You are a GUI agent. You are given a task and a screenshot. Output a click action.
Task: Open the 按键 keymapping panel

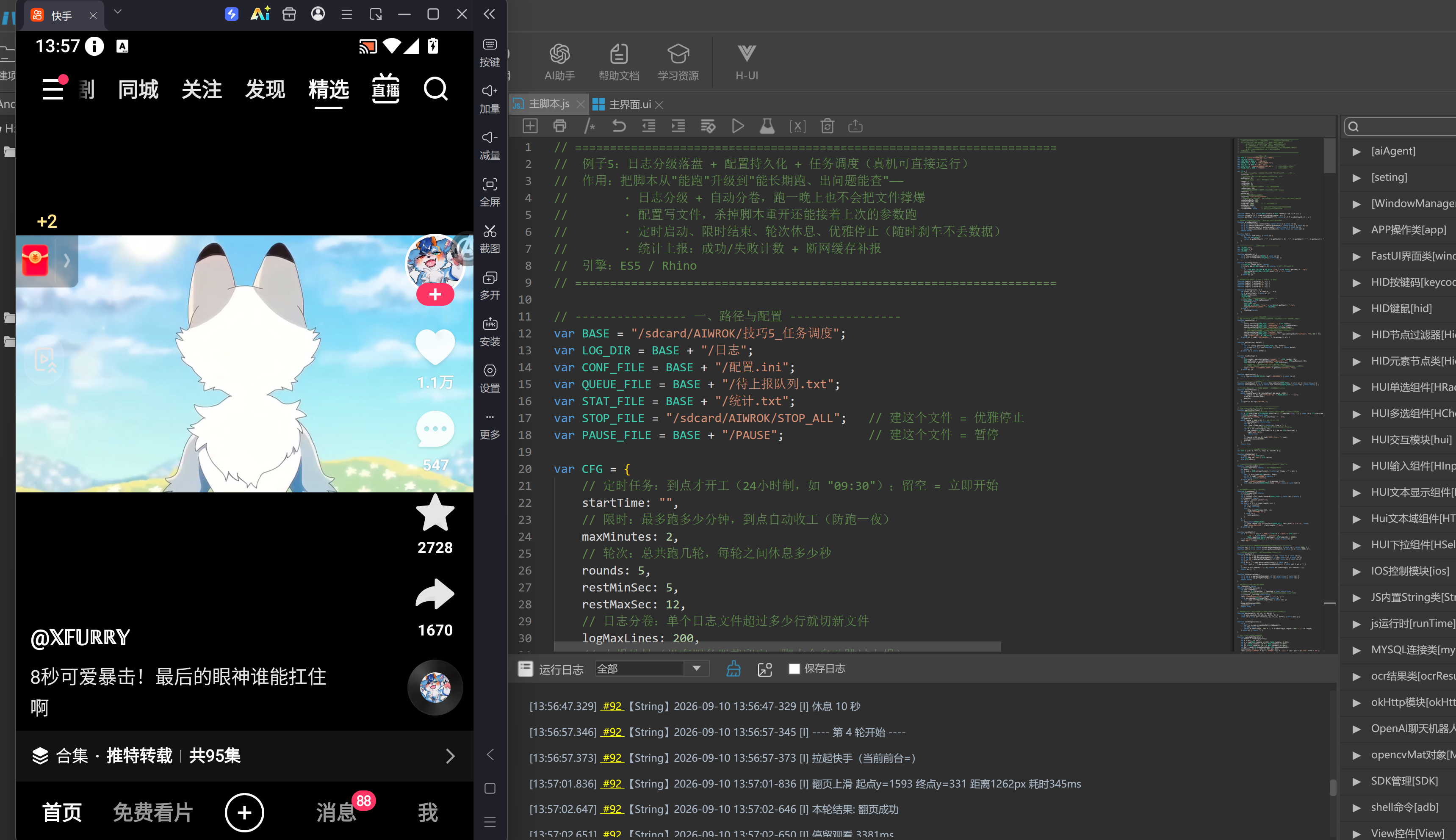[x=490, y=52]
